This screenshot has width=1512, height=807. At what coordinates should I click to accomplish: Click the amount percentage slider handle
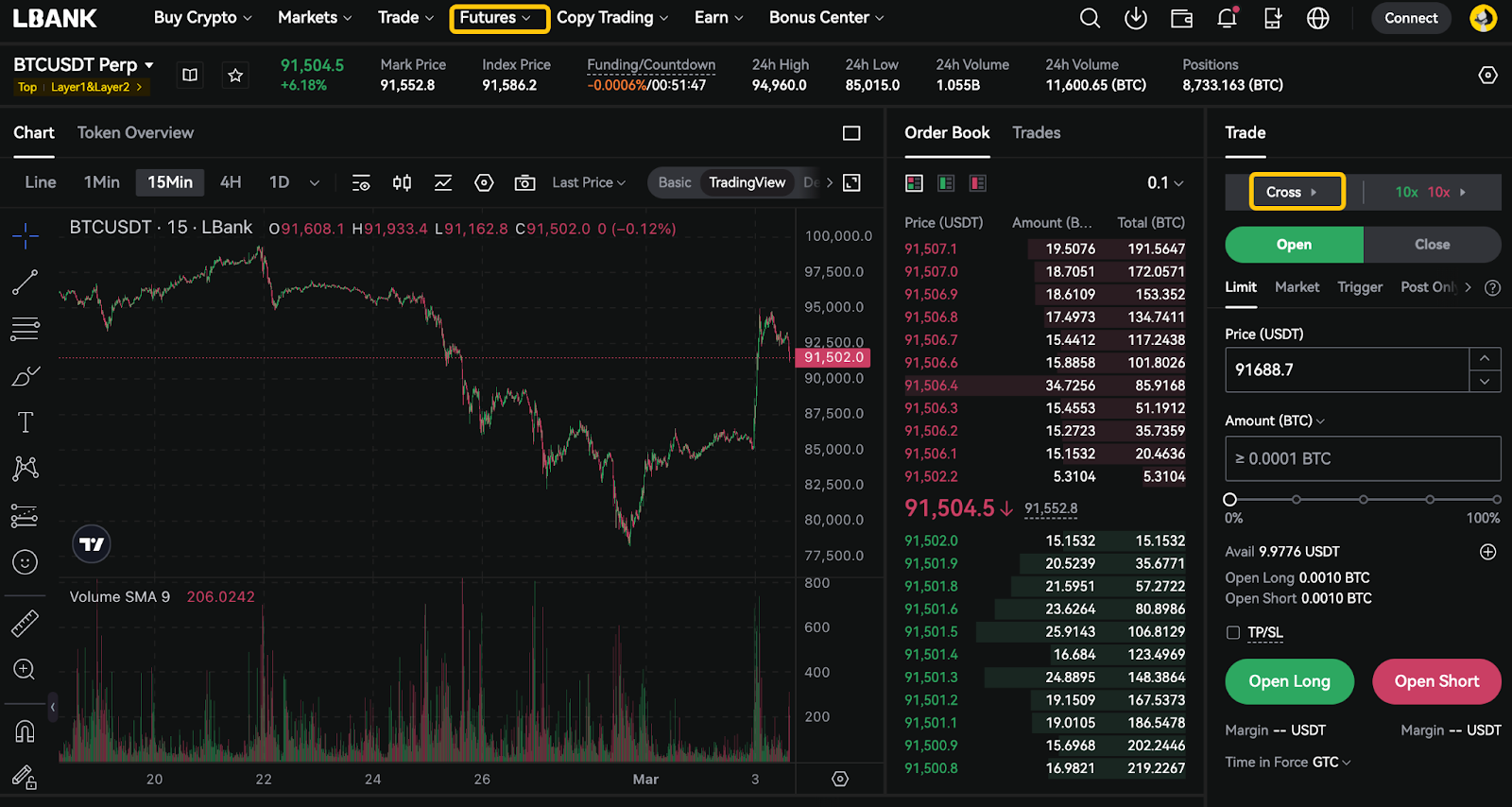[1229, 499]
